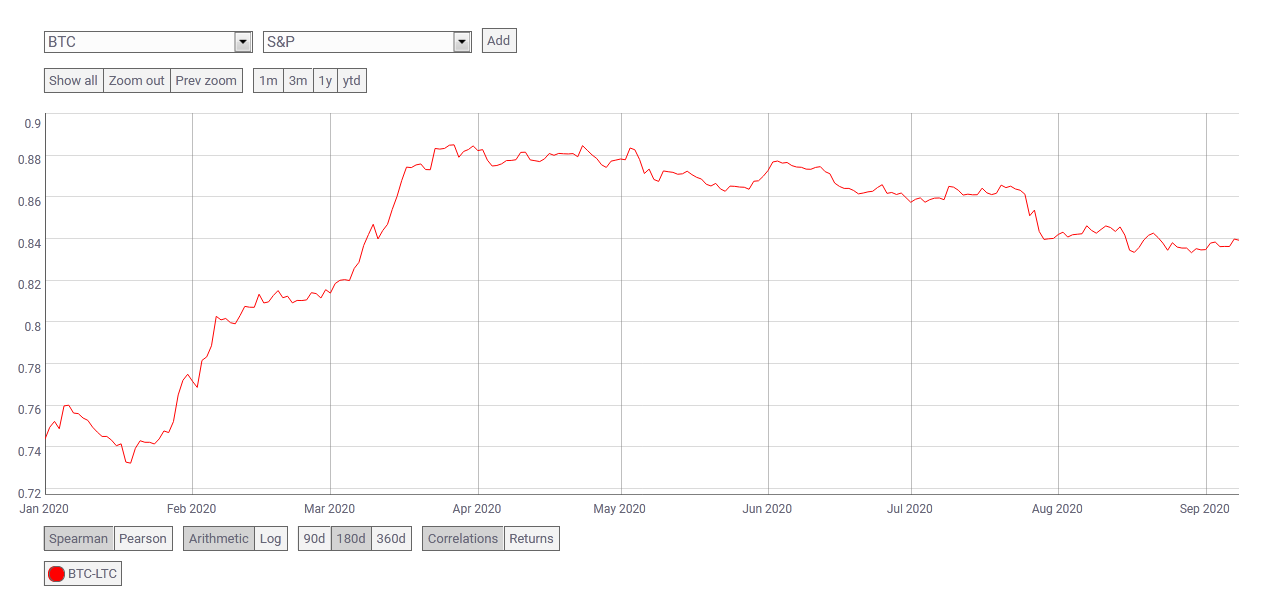Expand the second pair selector arrow
The height and width of the screenshot is (604, 1286).
coord(462,41)
